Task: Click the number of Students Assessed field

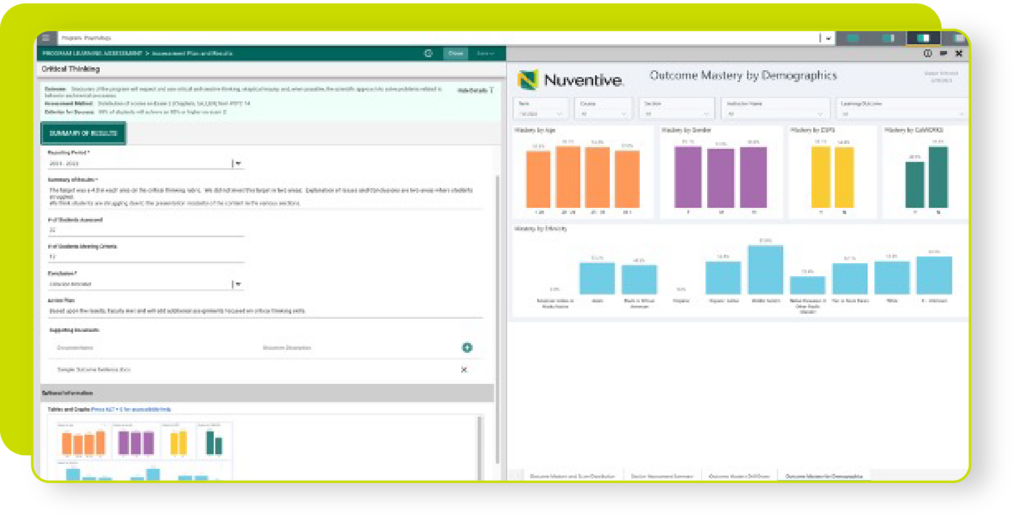Action: point(145,231)
